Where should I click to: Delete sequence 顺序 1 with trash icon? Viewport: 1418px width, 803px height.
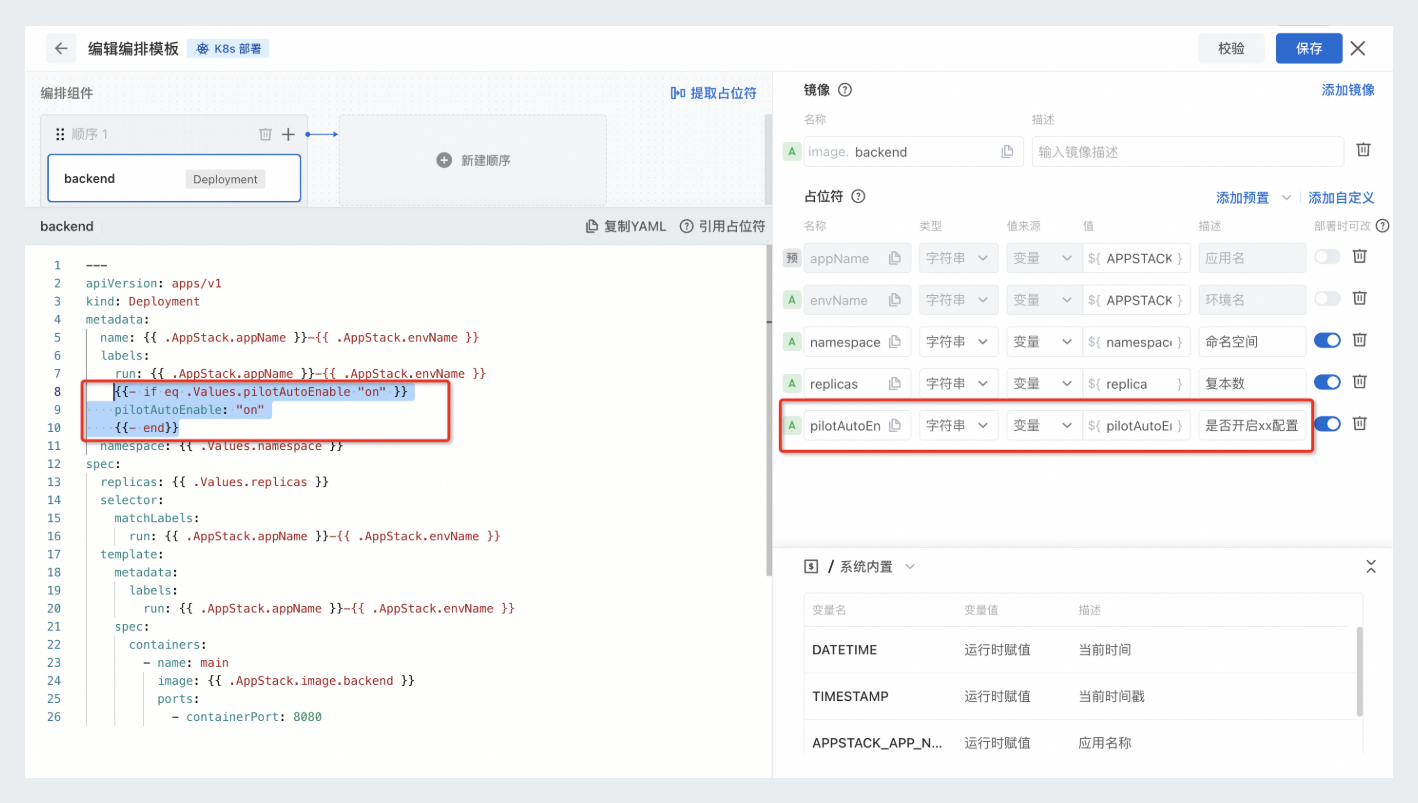click(265, 134)
